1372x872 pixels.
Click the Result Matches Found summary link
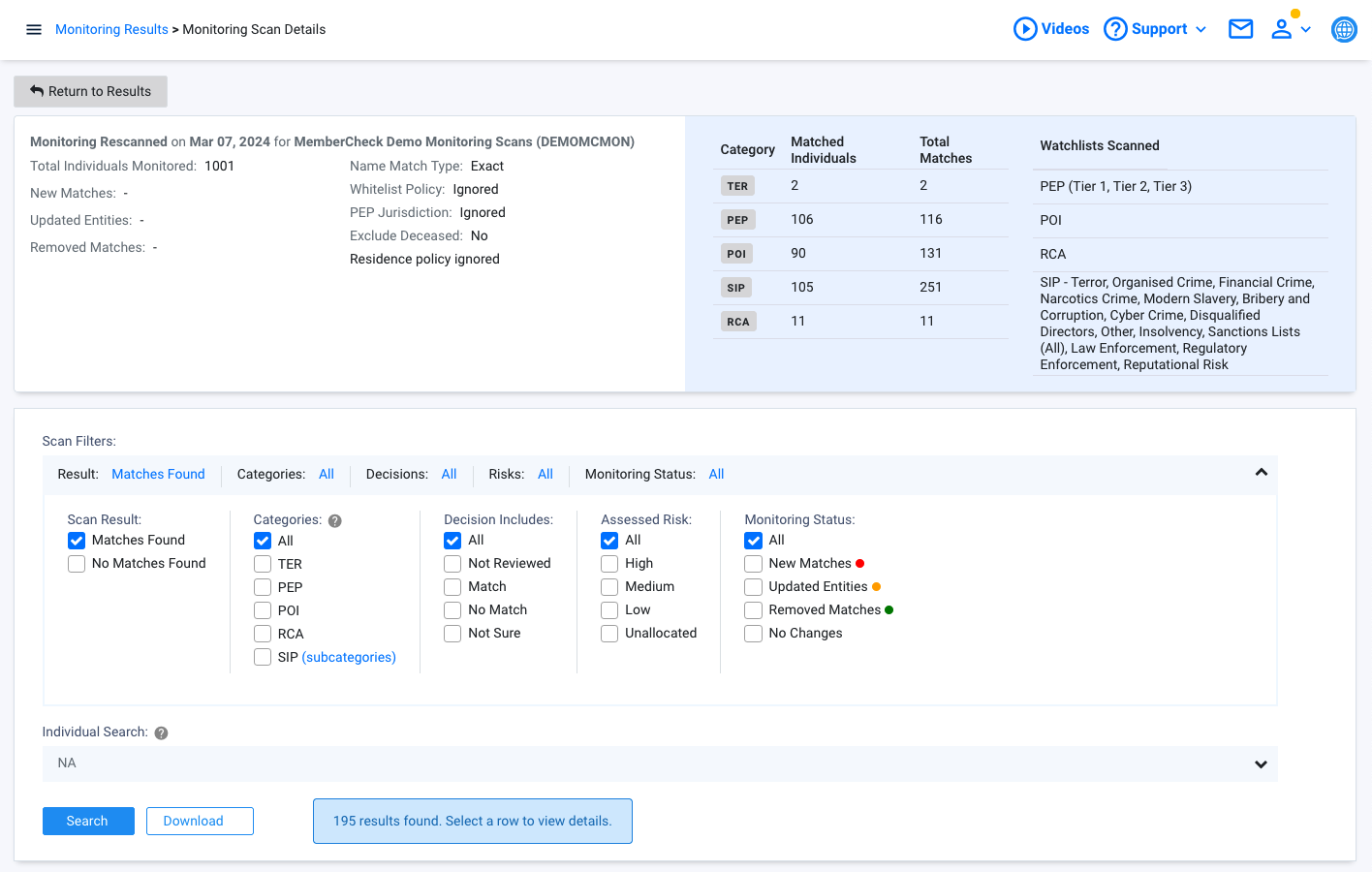(x=158, y=474)
